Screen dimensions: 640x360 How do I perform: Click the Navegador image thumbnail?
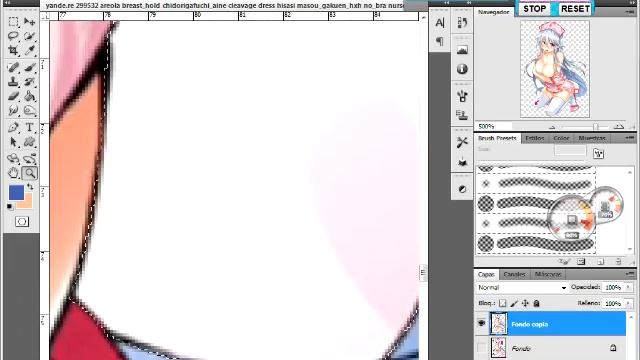tap(555, 69)
